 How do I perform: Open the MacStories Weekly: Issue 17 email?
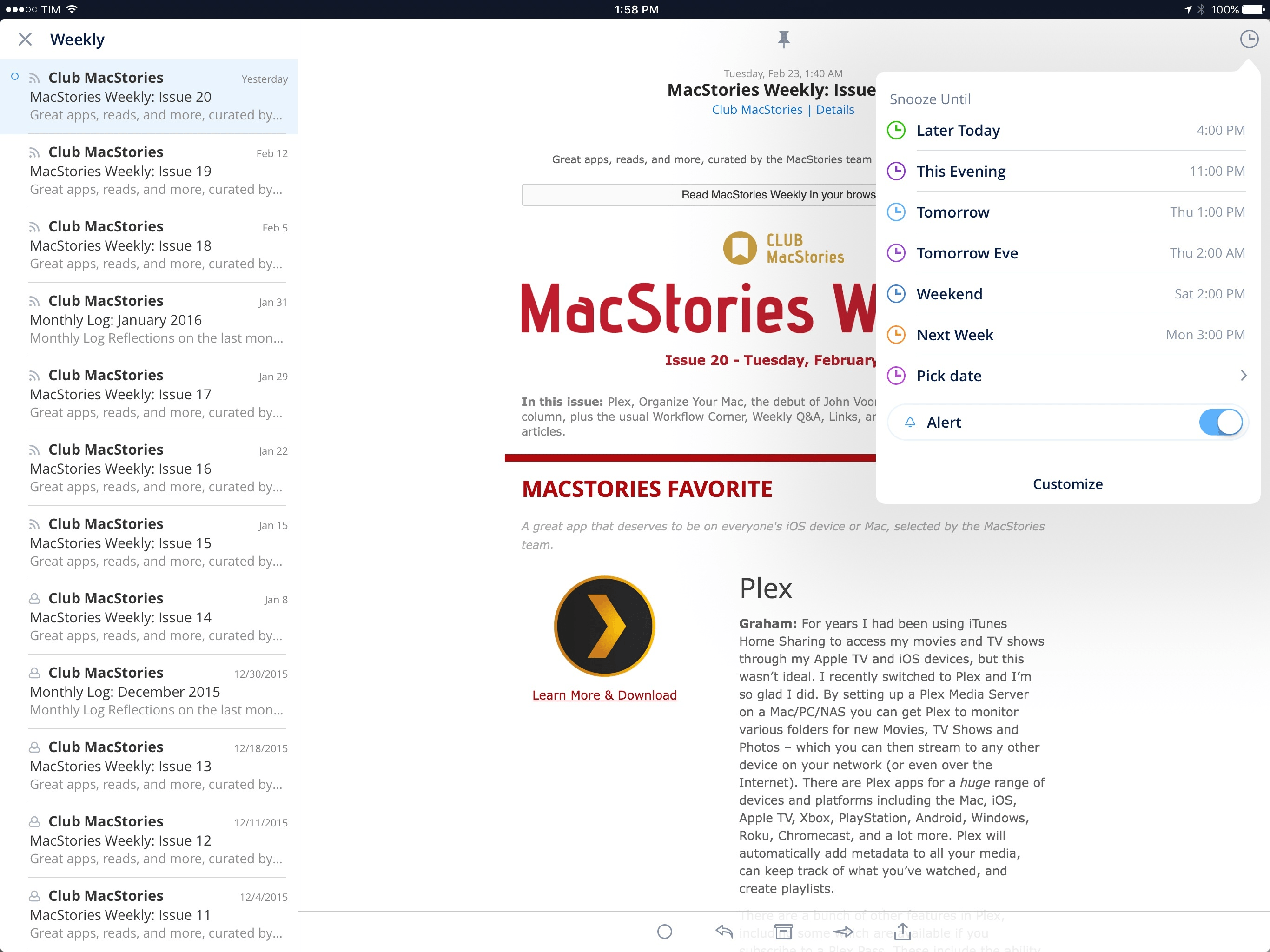click(149, 394)
